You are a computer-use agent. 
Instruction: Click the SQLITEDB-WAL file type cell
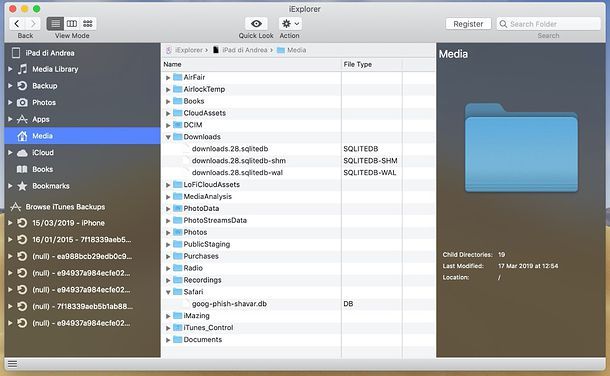click(x=370, y=173)
